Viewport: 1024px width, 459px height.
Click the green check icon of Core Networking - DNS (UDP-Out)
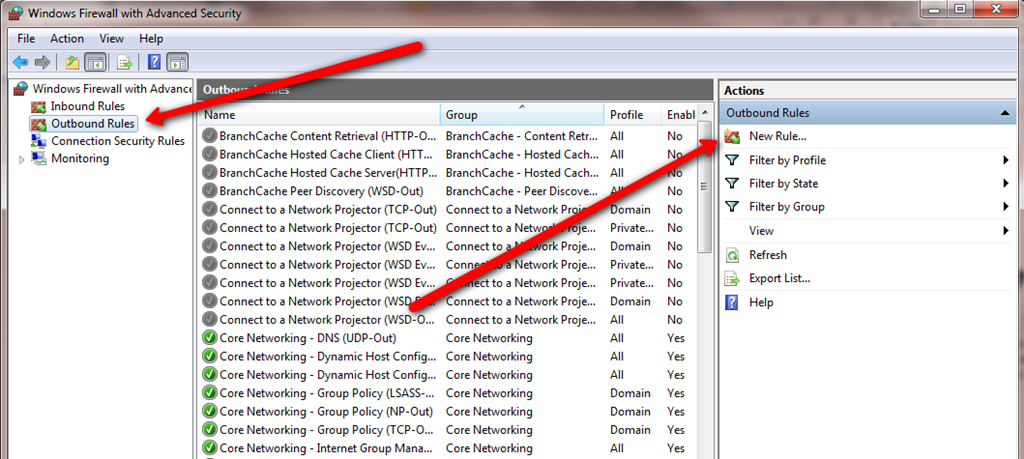click(x=210, y=338)
